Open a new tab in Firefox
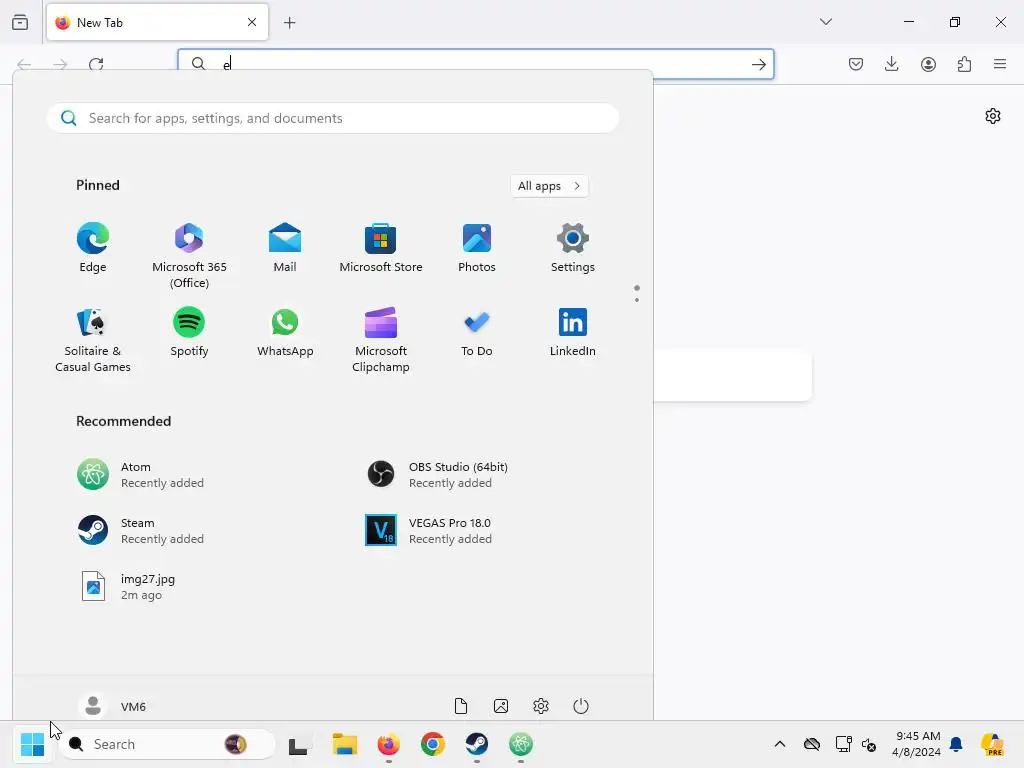This screenshot has height=768, width=1024. pos(289,23)
